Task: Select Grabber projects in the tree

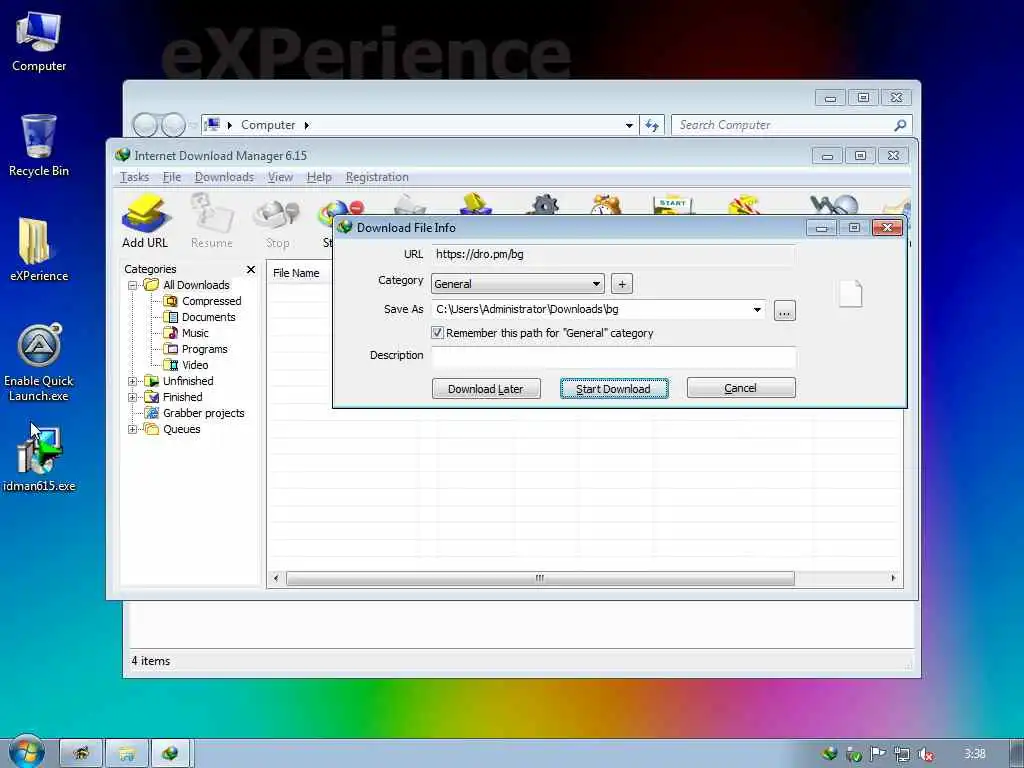Action: (x=203, y=413)
